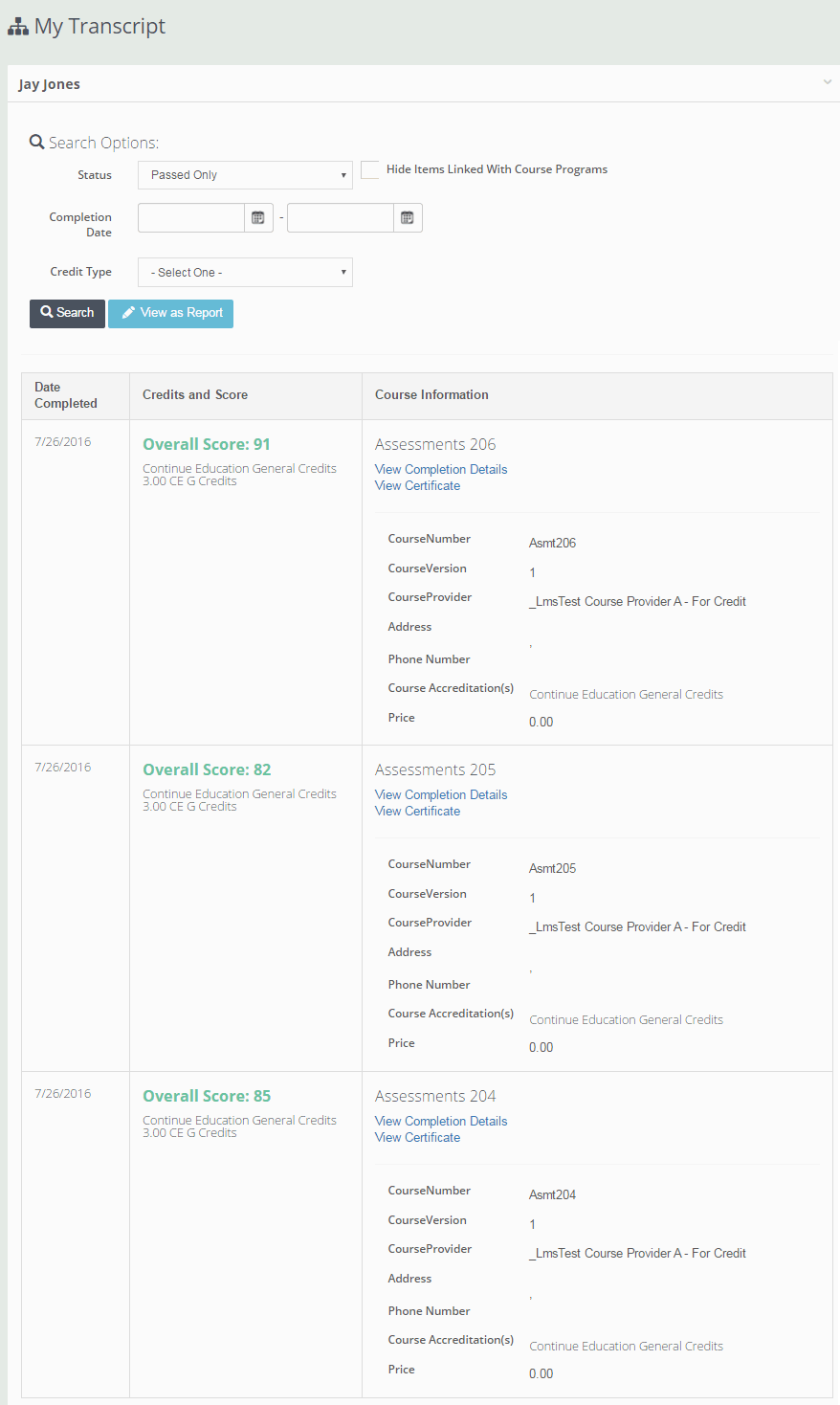
Task: Open View Certificate for Assessments 206
Action: [x=417, y=485]
